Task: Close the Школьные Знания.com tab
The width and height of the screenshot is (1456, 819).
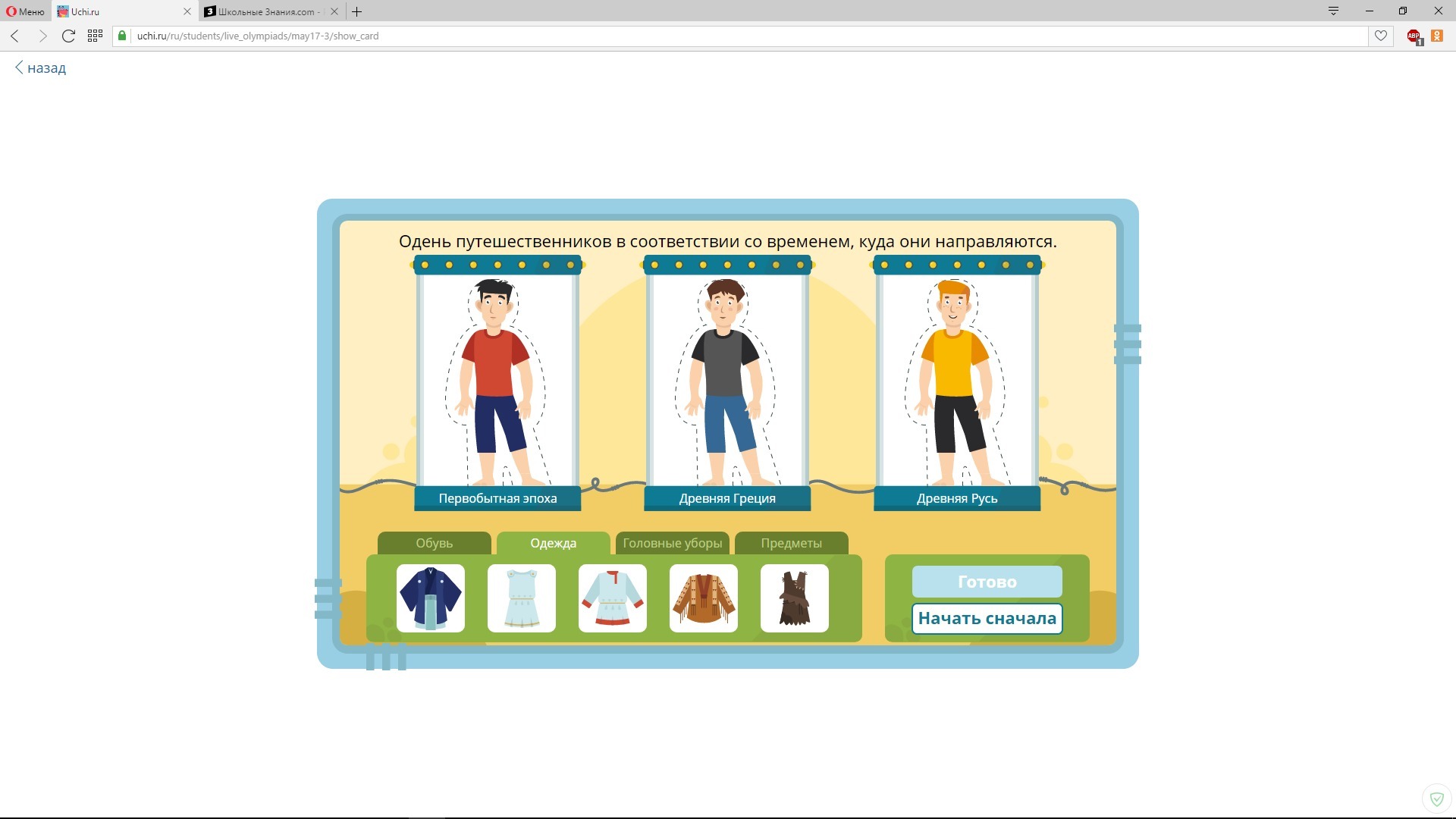Action: point(334,11)
